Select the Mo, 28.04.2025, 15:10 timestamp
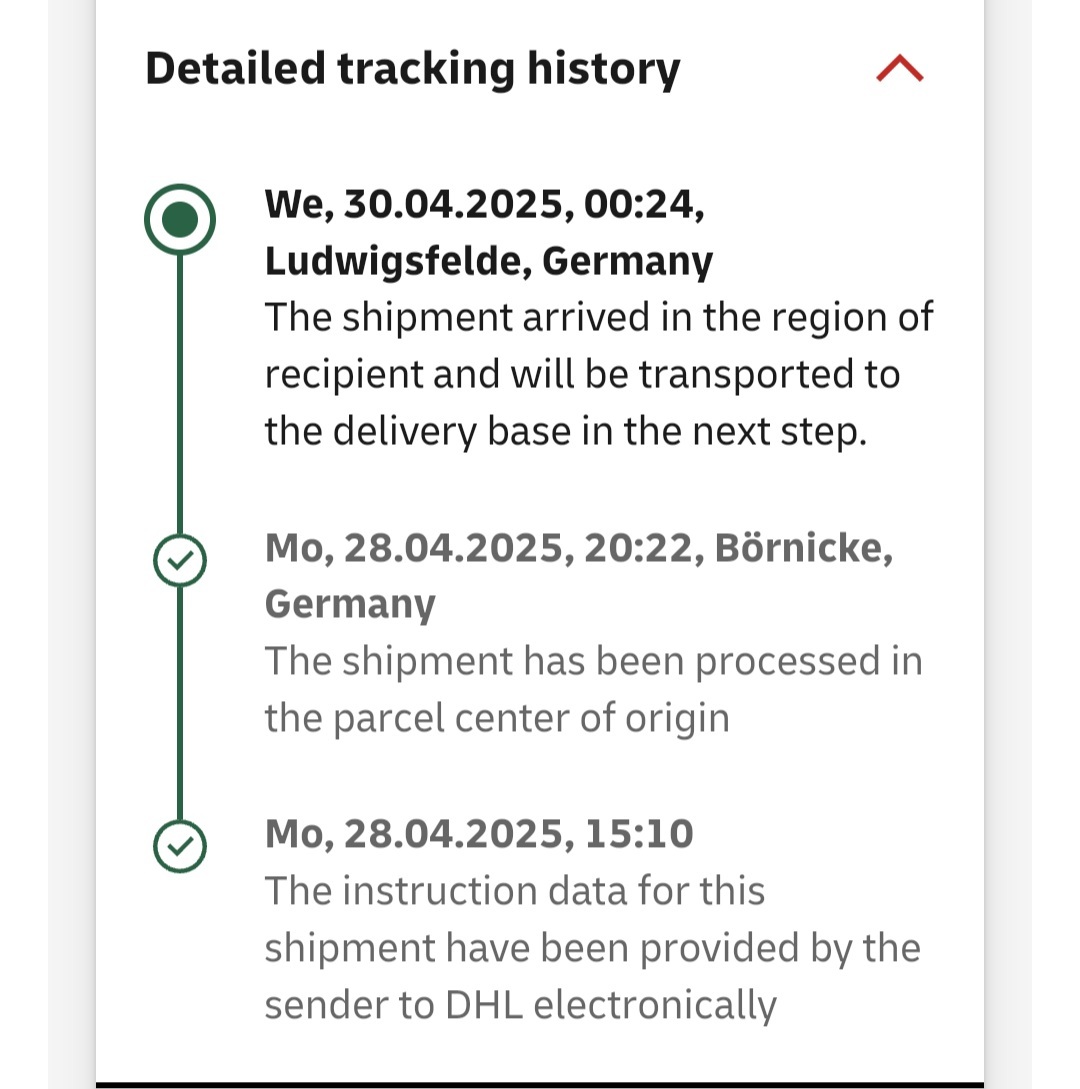 coord(478,834)
